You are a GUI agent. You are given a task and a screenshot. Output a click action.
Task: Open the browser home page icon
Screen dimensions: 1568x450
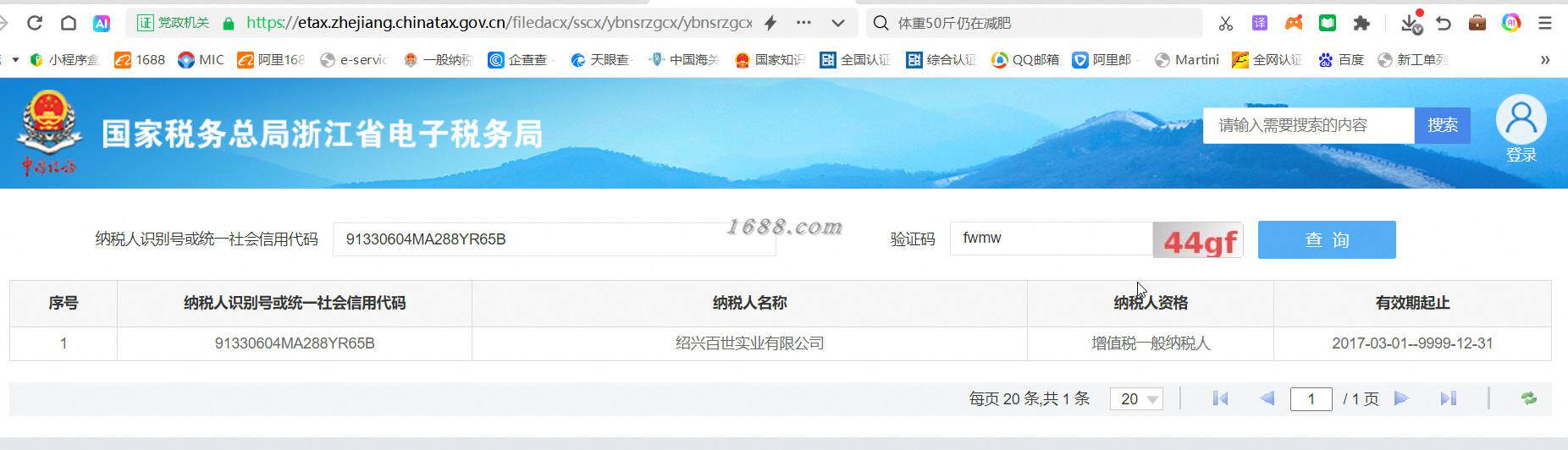[69, 23]
